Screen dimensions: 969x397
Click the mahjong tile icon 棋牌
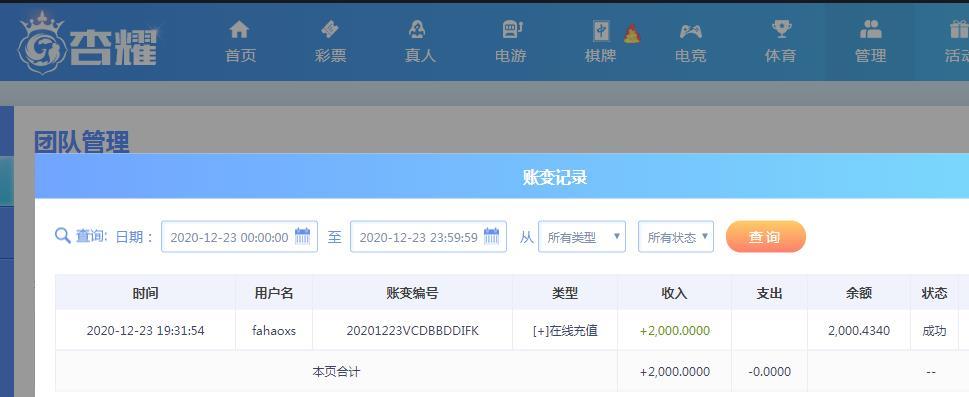click(601, 30)
